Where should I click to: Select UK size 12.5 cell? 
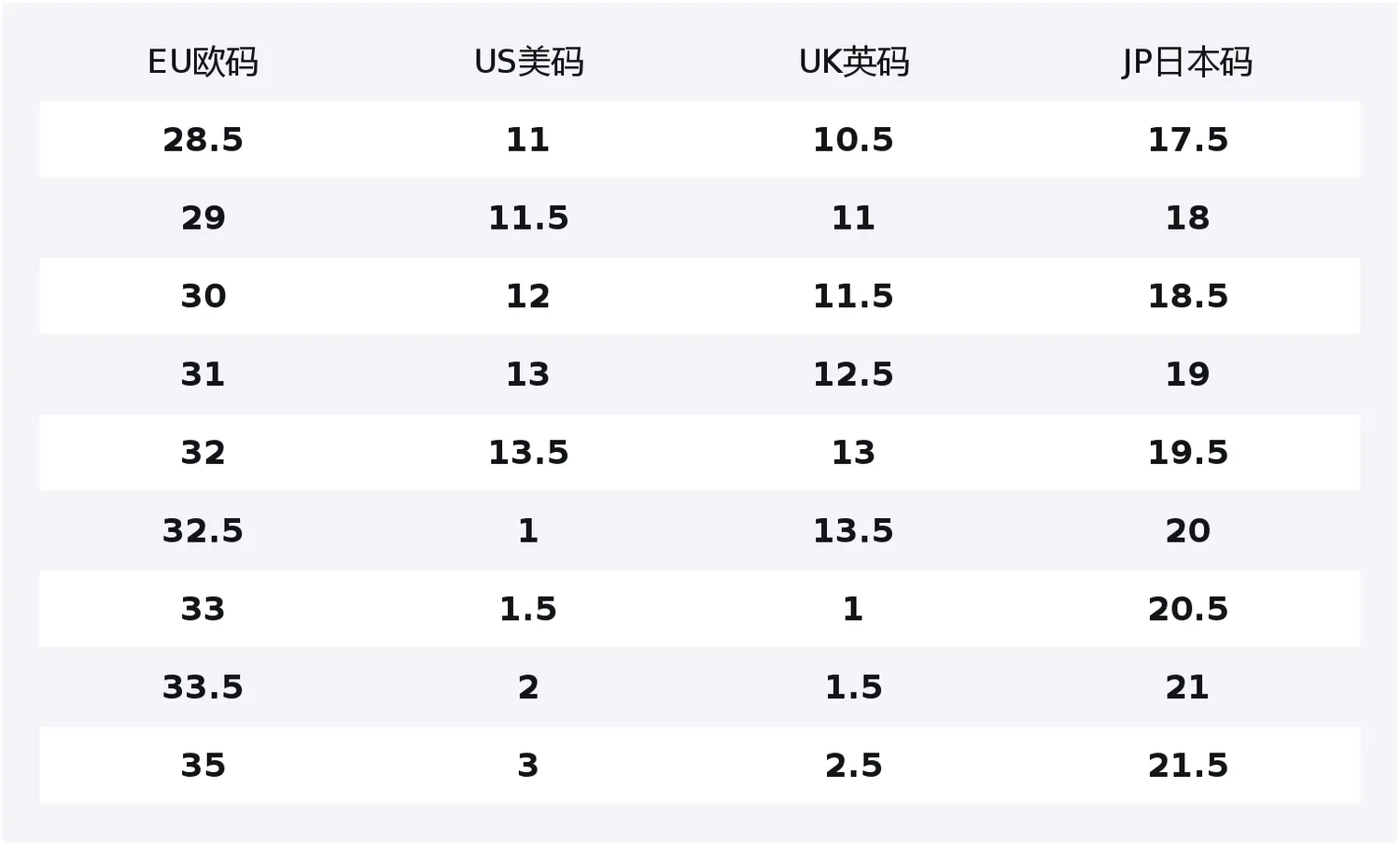(x=853, y=374)
